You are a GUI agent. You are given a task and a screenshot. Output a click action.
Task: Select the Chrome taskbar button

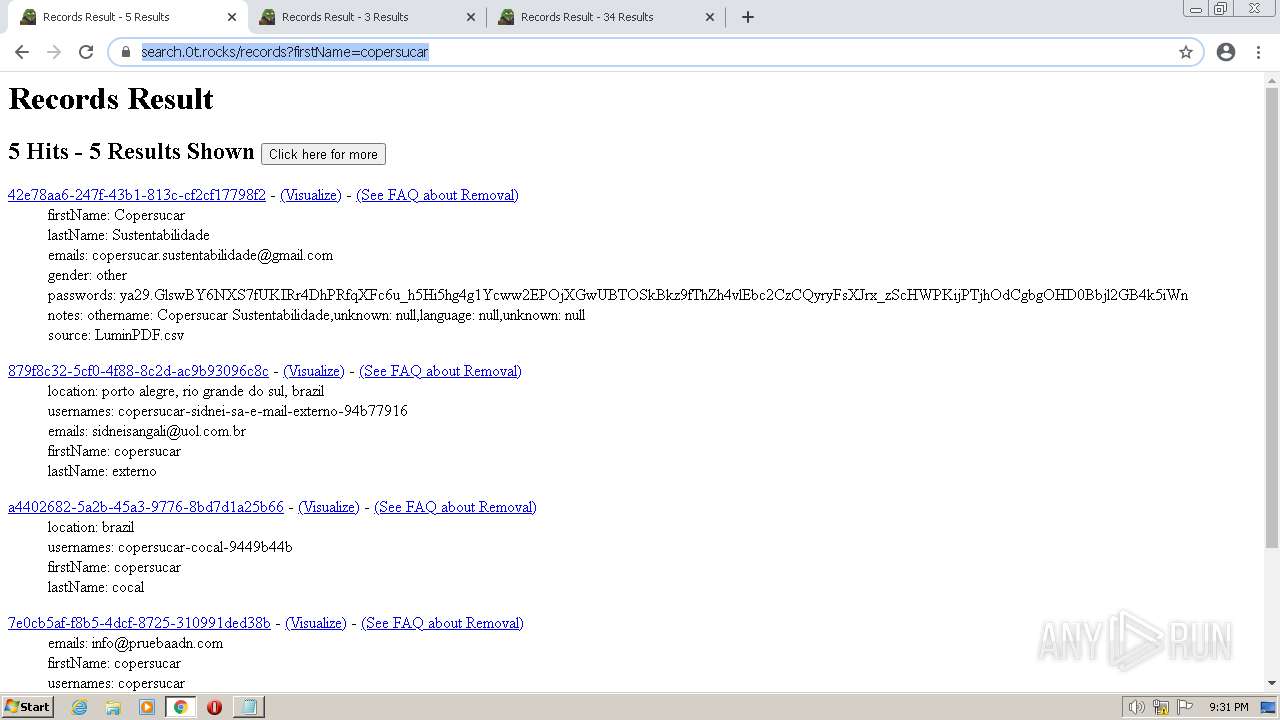(x=180, y=707)
